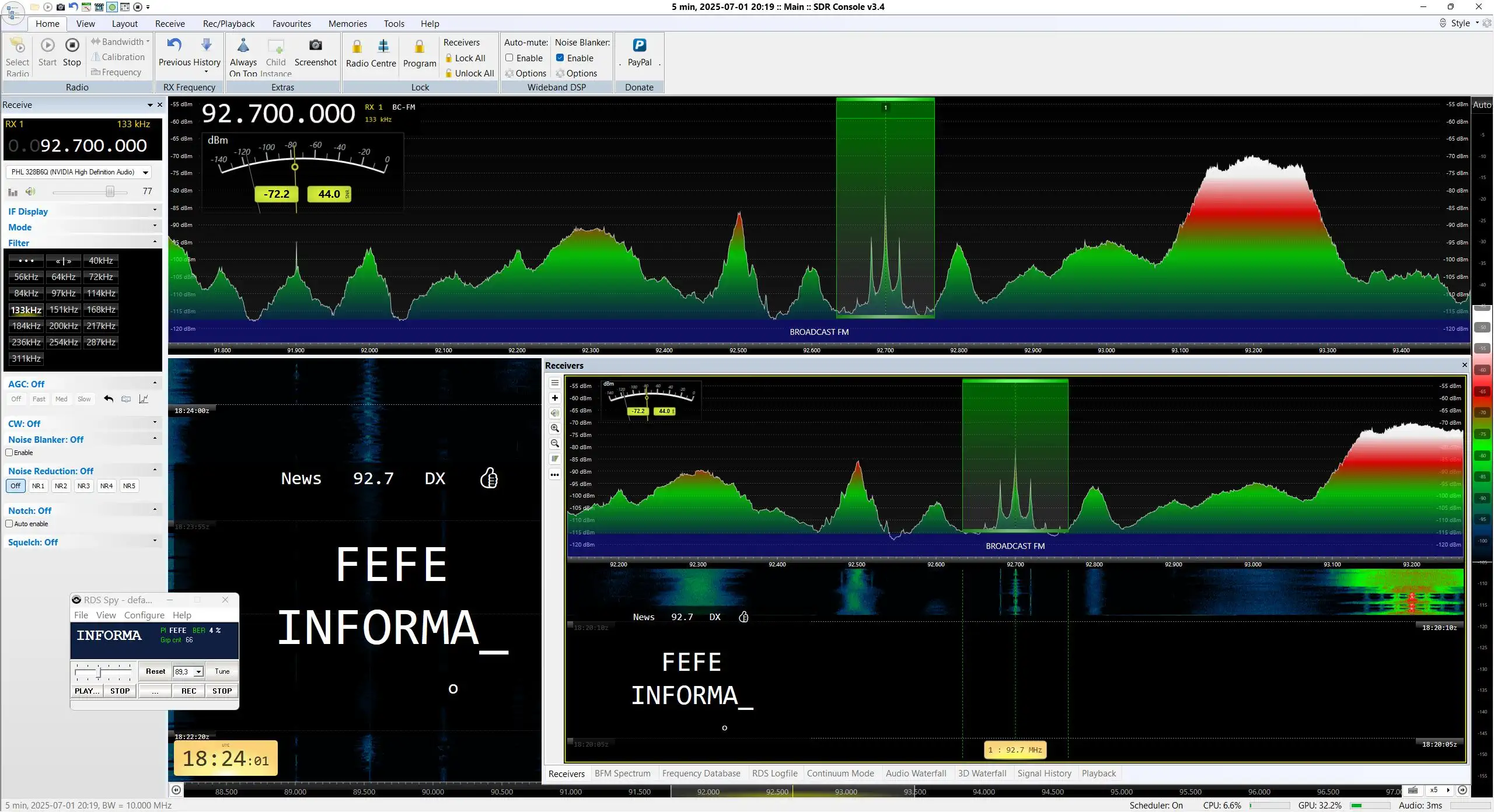Tick the Notch Auto enable checkbox
1494x812 pixels.
point(9,524)
